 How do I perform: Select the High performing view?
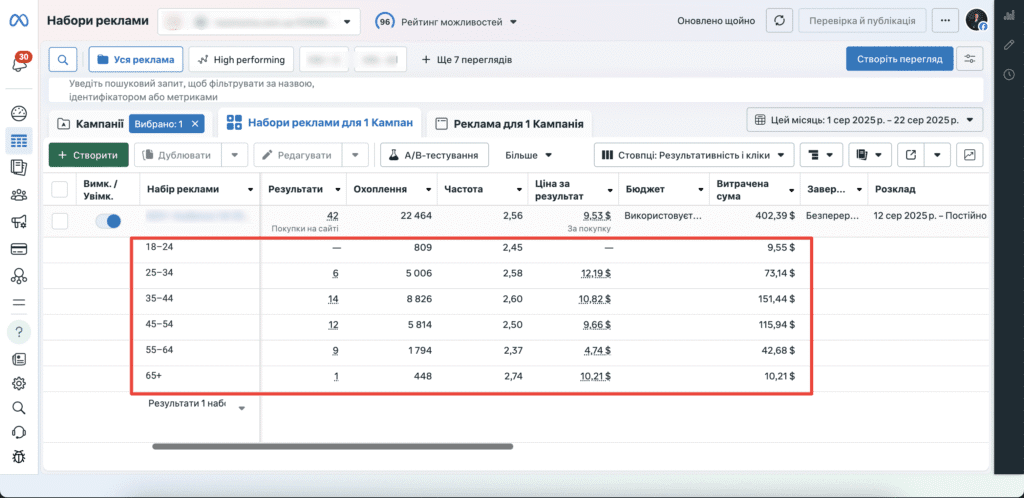pos(241,59)
